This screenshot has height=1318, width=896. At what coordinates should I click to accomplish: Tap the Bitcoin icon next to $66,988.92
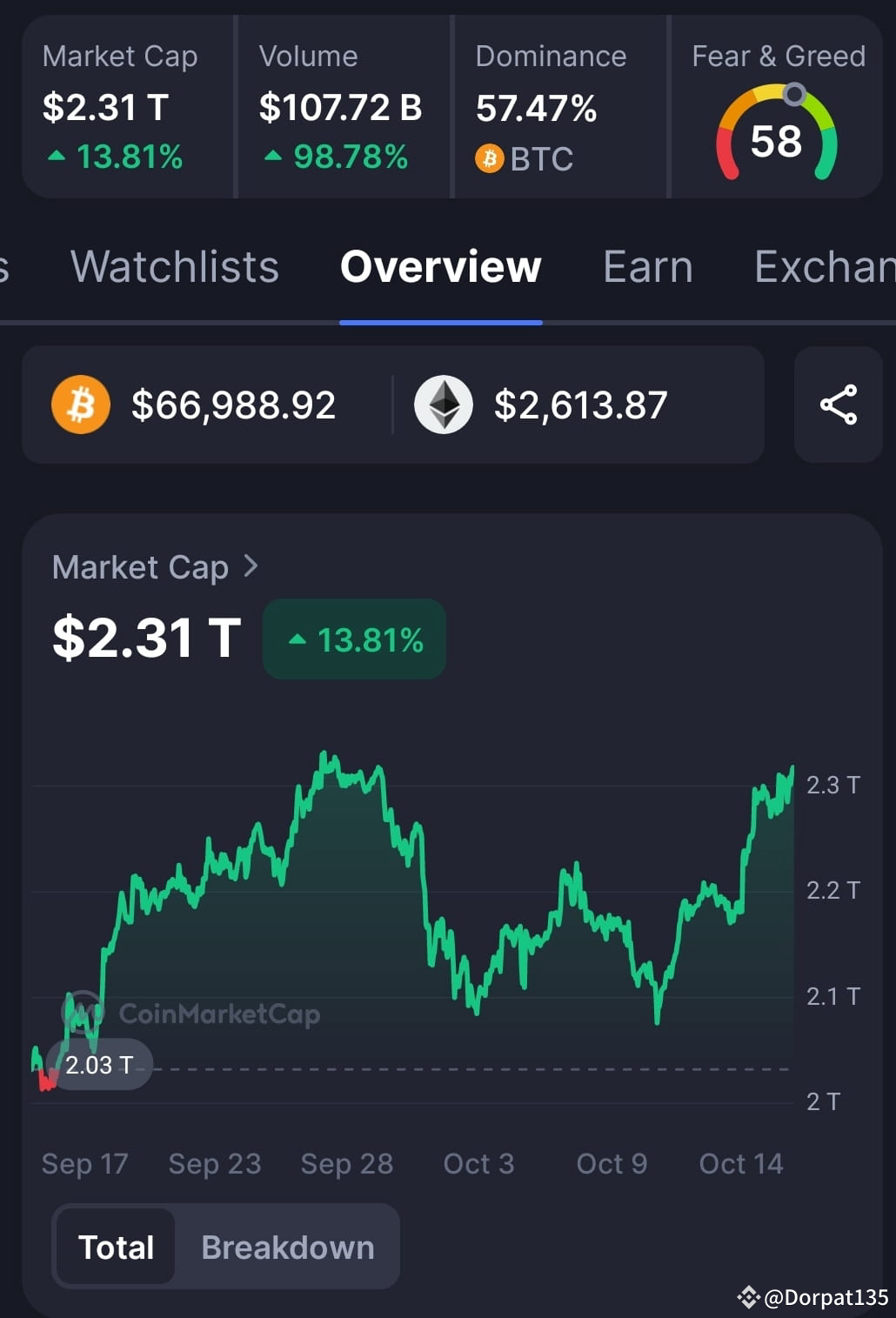[x=80, y=405]
